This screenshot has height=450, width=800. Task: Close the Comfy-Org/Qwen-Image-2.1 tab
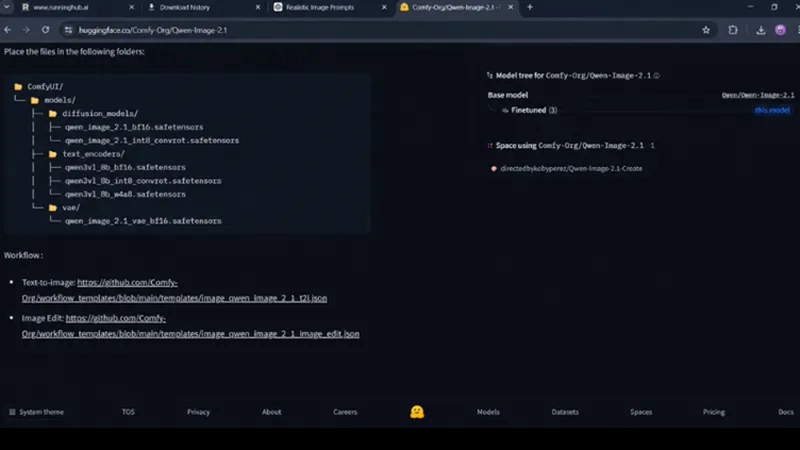coord(511,7)
